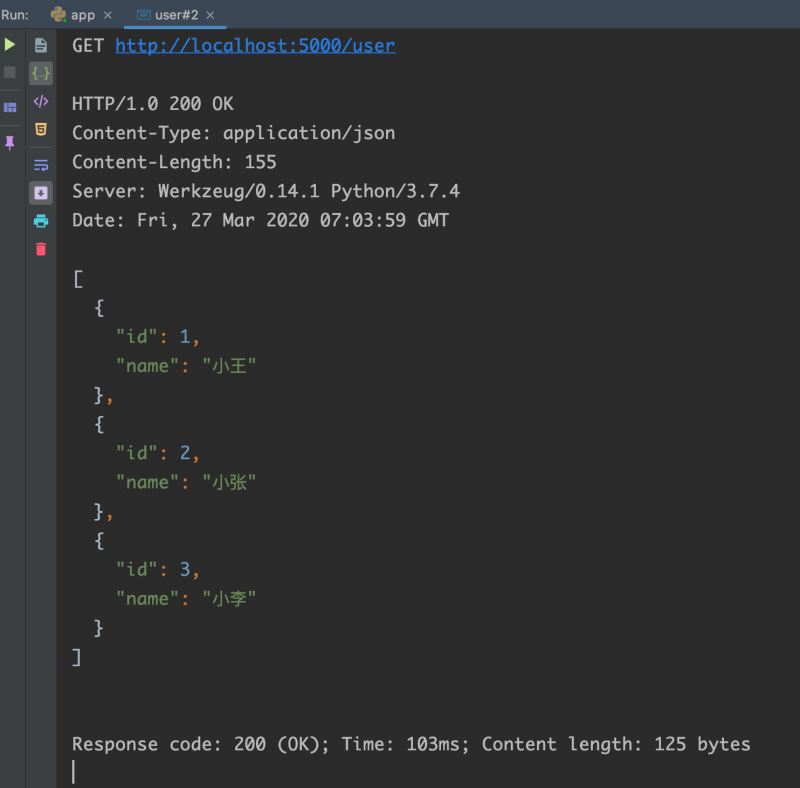Open the restore layout icon
The width and height of the screenshot is (800, 788).
click(x=10, y=107)
